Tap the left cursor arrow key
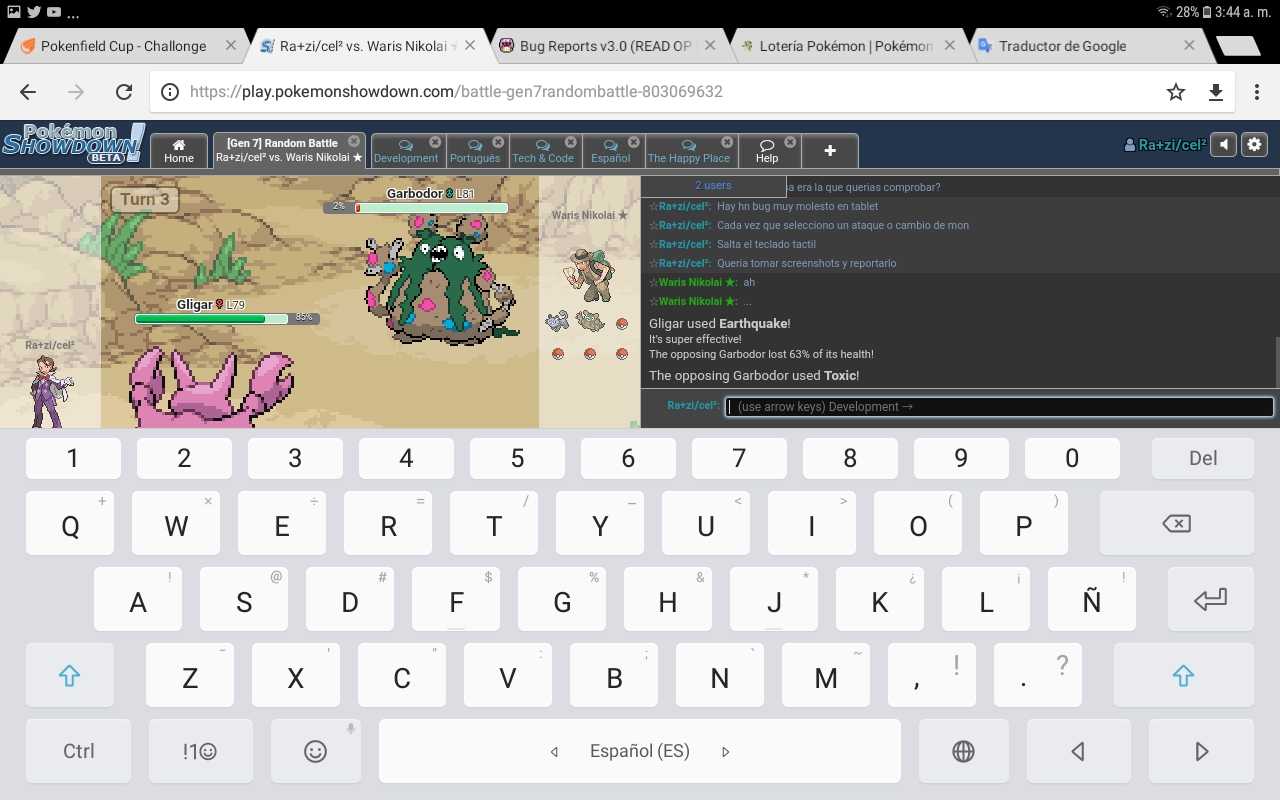This screenshot has width=1280, height=800. coord(1078,751)
